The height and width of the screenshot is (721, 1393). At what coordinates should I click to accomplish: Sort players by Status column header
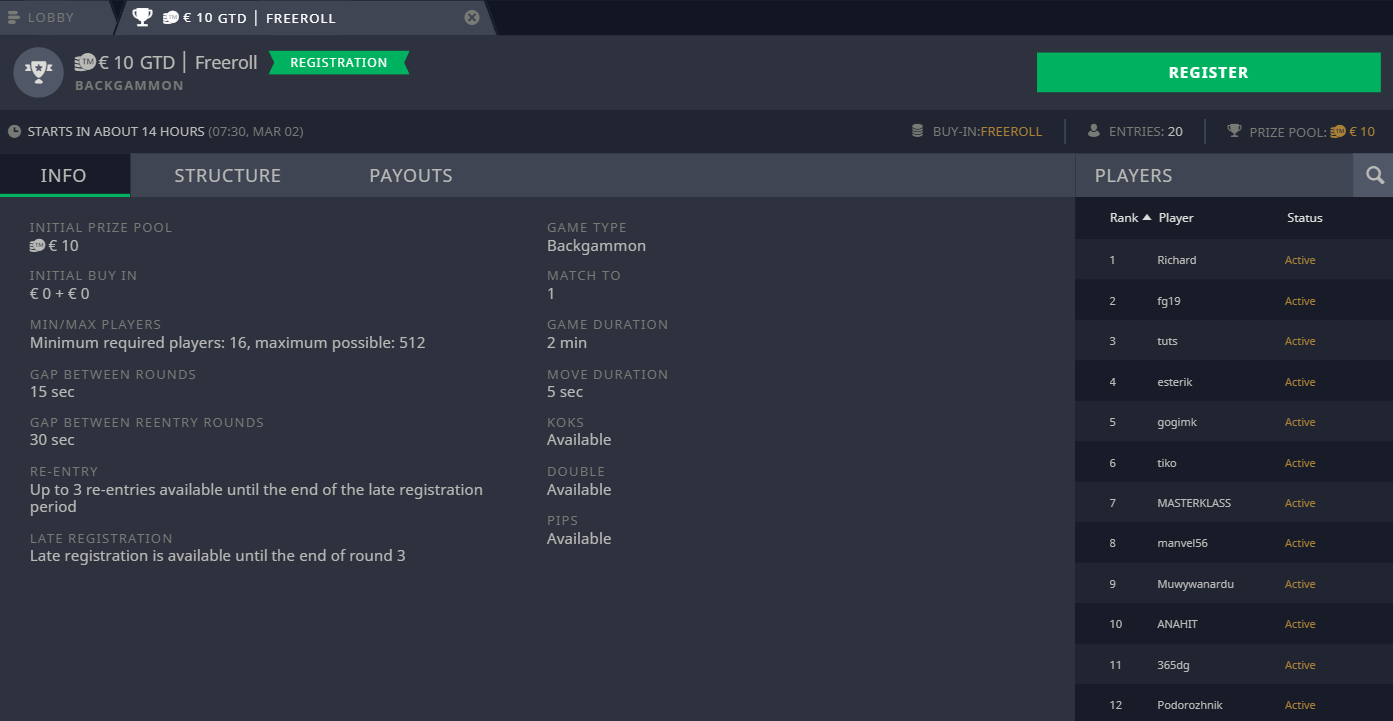point(1304,218)
